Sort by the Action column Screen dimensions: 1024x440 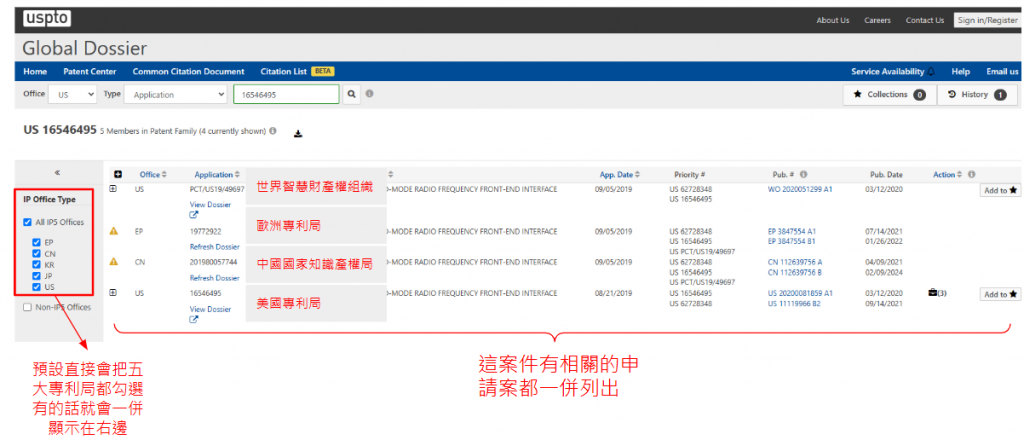948,174
